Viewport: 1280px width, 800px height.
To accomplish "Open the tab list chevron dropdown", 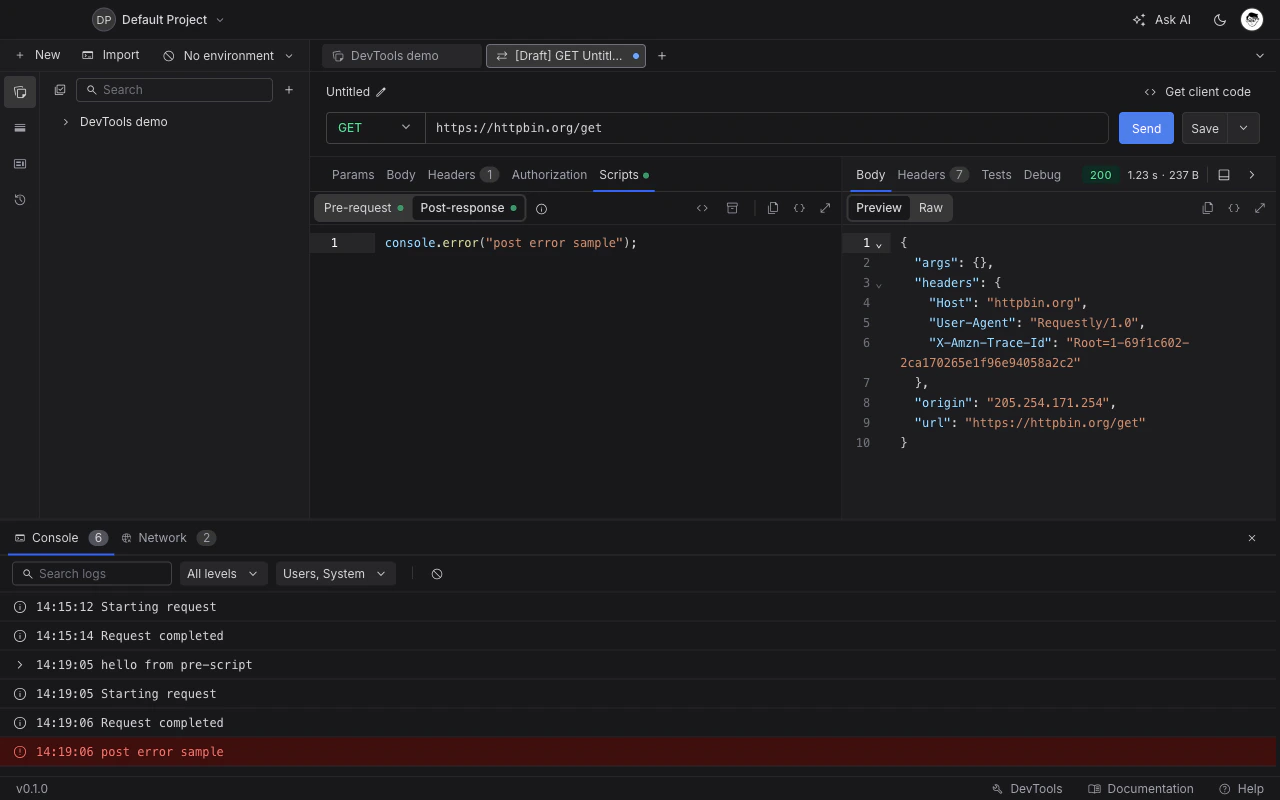I will 1260,56.
